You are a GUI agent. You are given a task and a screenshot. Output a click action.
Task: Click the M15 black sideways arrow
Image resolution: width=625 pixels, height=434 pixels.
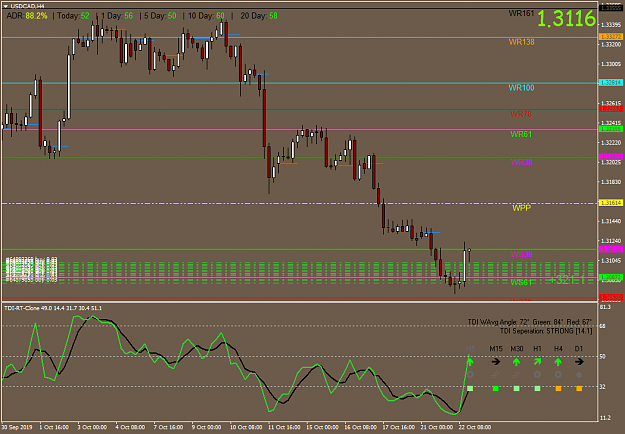pos(496,362)
